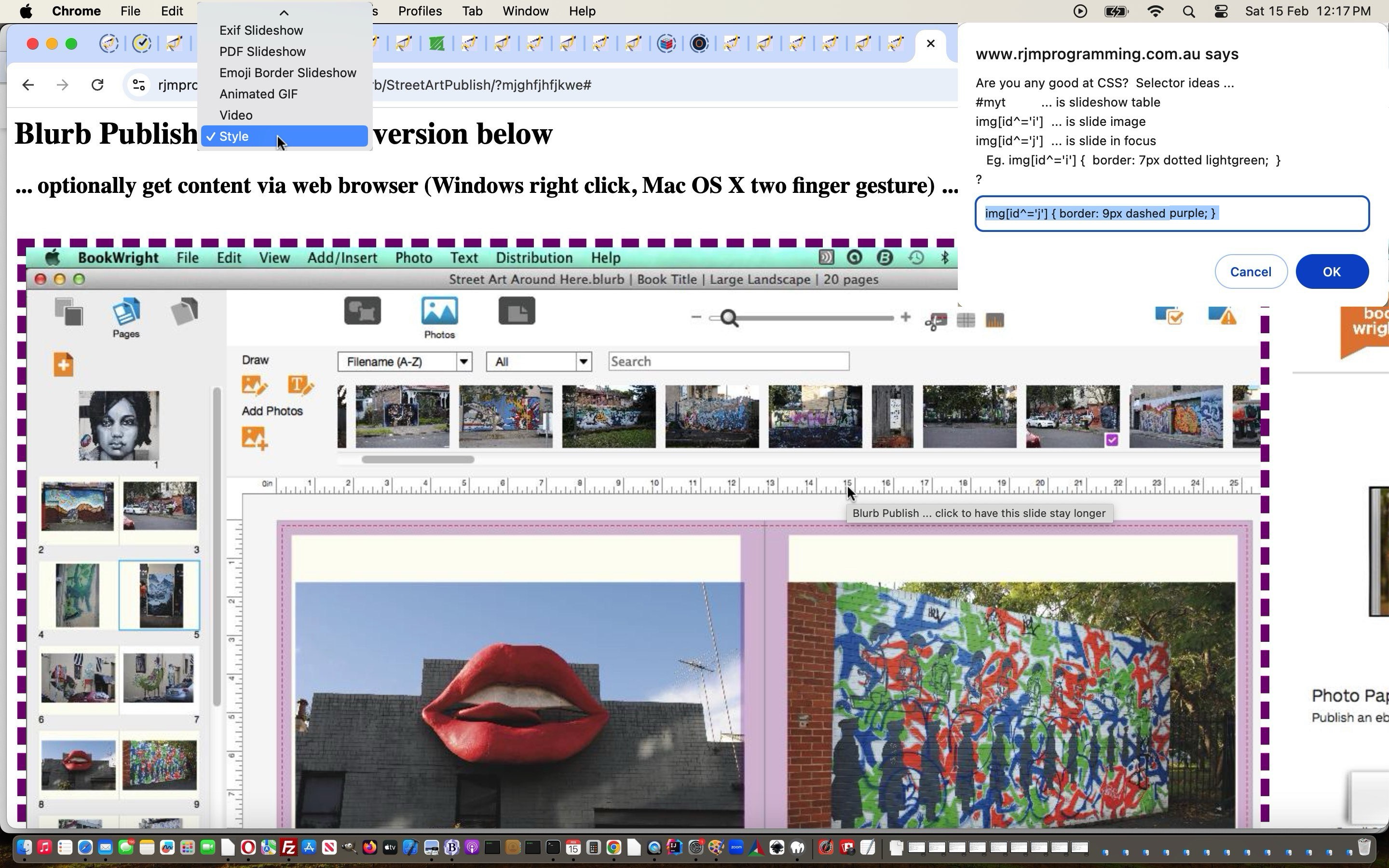Open the photo layouts icon left of Photos
Viewport: 1389px width, 868px height.
coord(362,311)
